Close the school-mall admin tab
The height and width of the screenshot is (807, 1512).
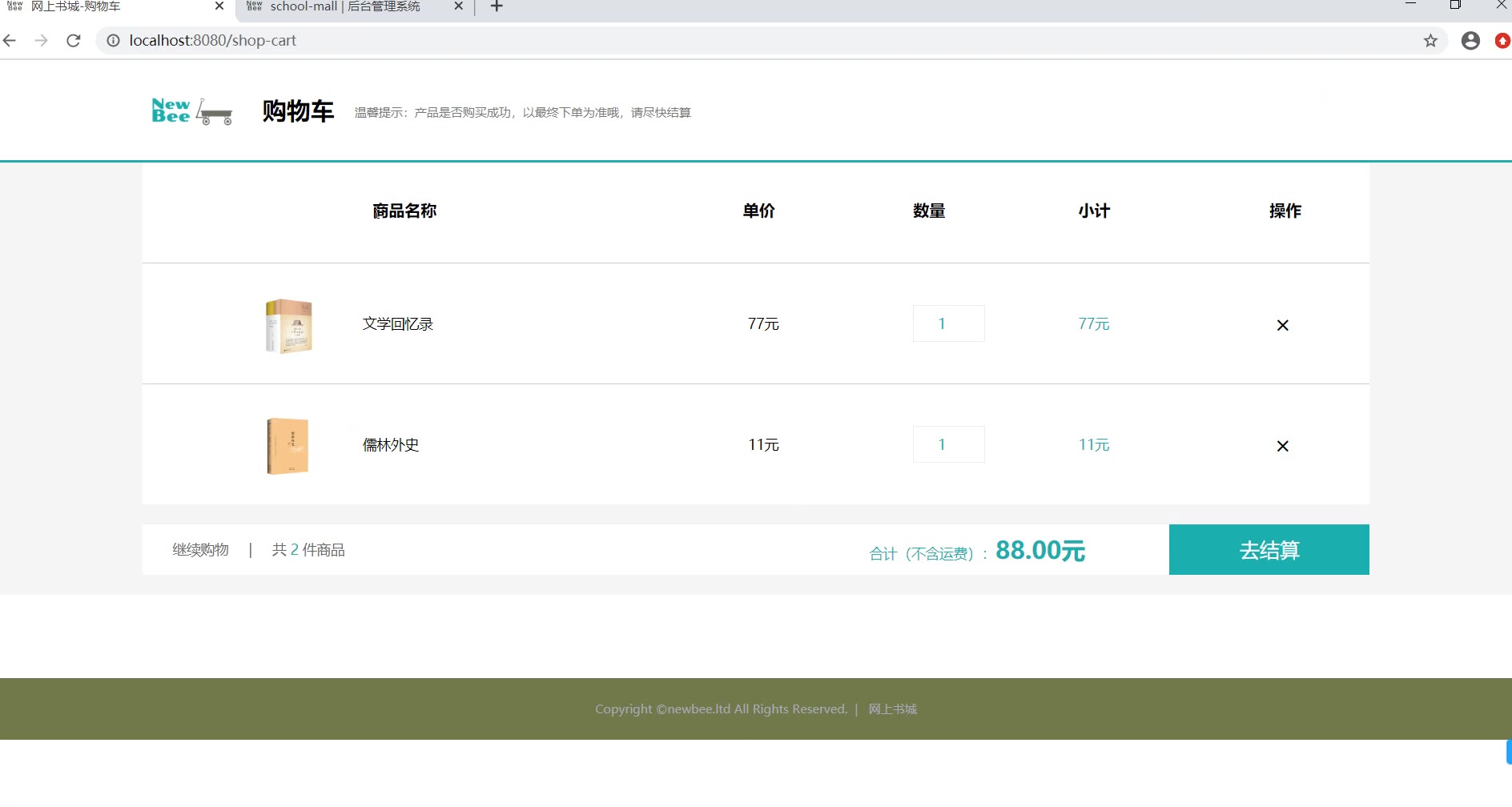(458, 6)
